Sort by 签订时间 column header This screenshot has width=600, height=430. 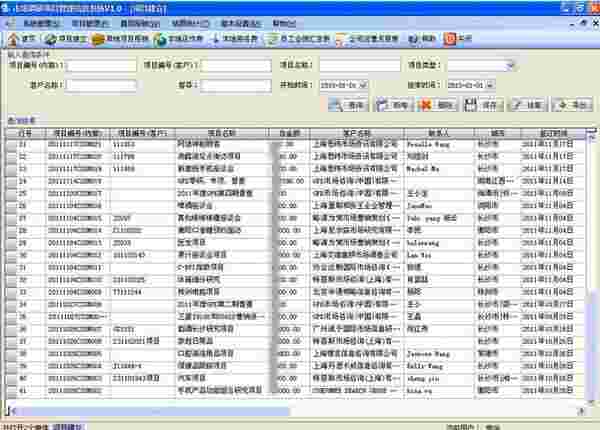553,133
